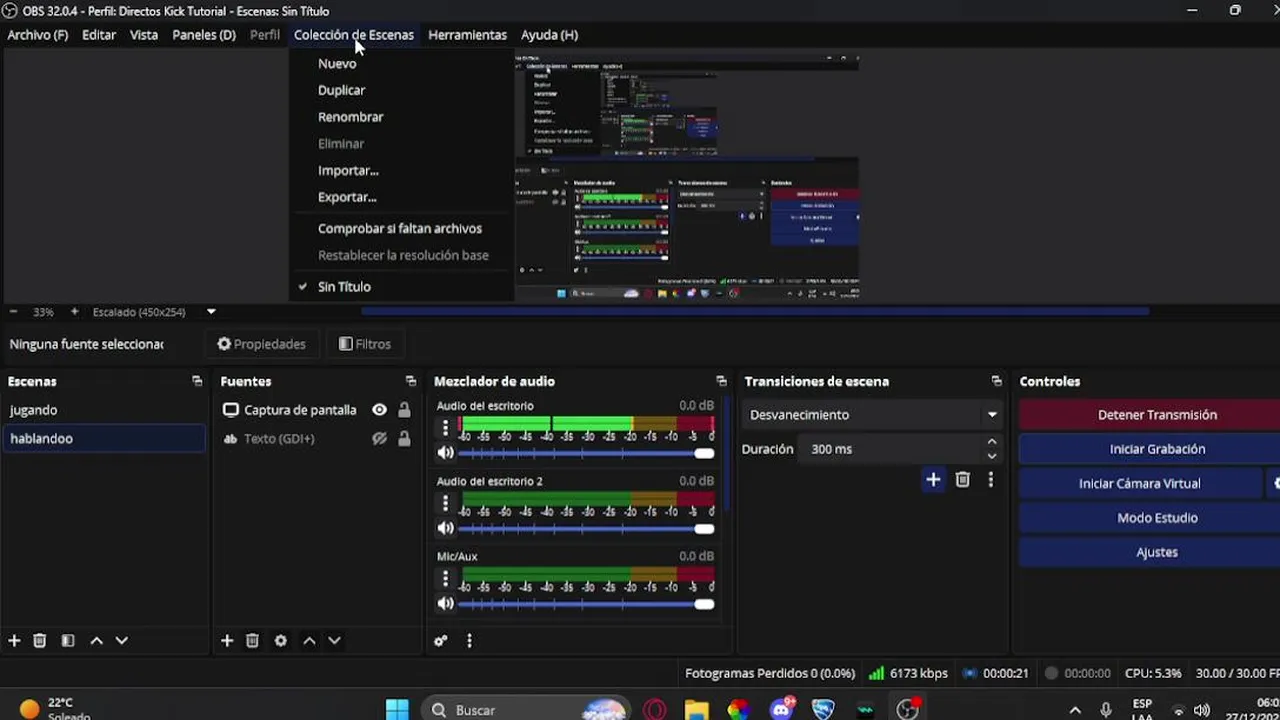
Task: Move scene up arrow in Escenas panel
Action: tap(96, 641)
